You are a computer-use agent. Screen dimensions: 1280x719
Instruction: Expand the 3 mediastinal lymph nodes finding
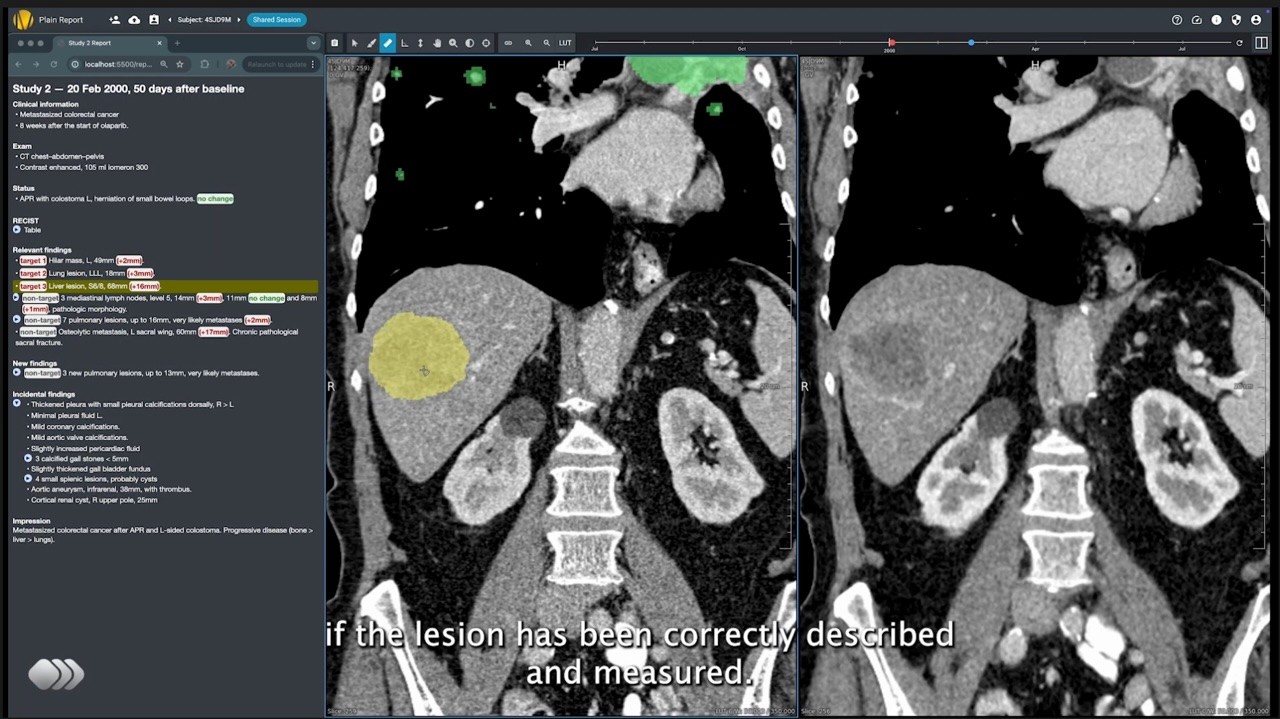pos(16,298)
